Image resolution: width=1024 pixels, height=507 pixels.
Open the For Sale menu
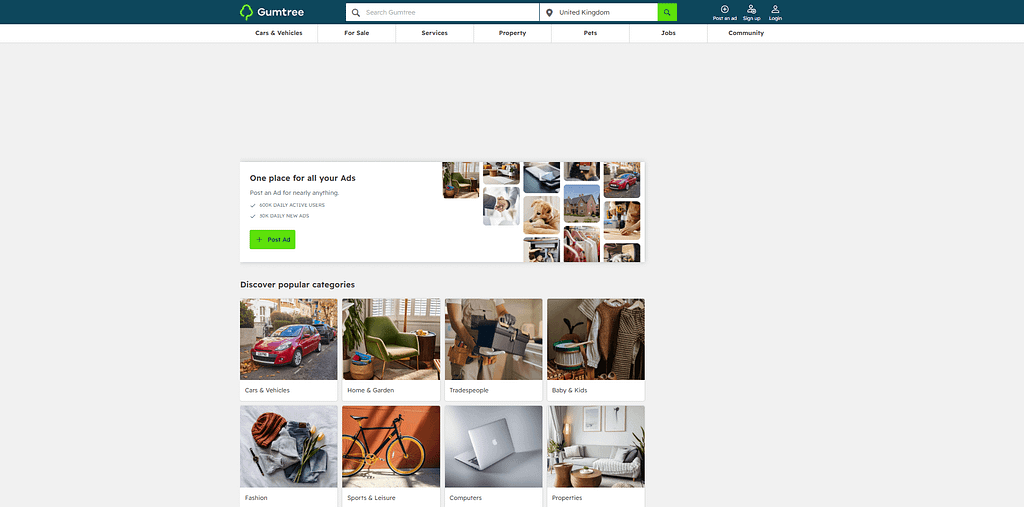pos(357,33)
